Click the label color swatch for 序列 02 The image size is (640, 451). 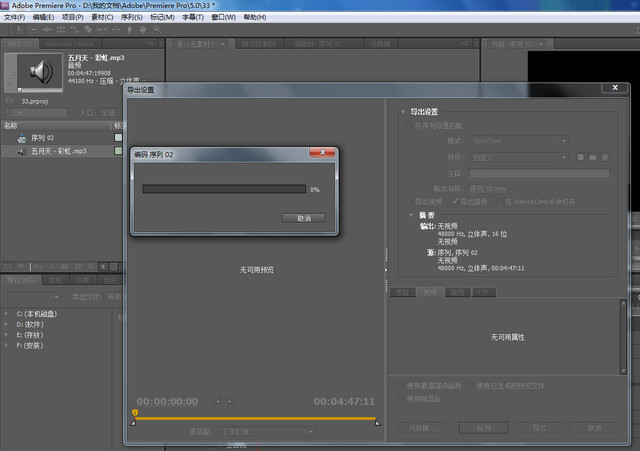118,138
